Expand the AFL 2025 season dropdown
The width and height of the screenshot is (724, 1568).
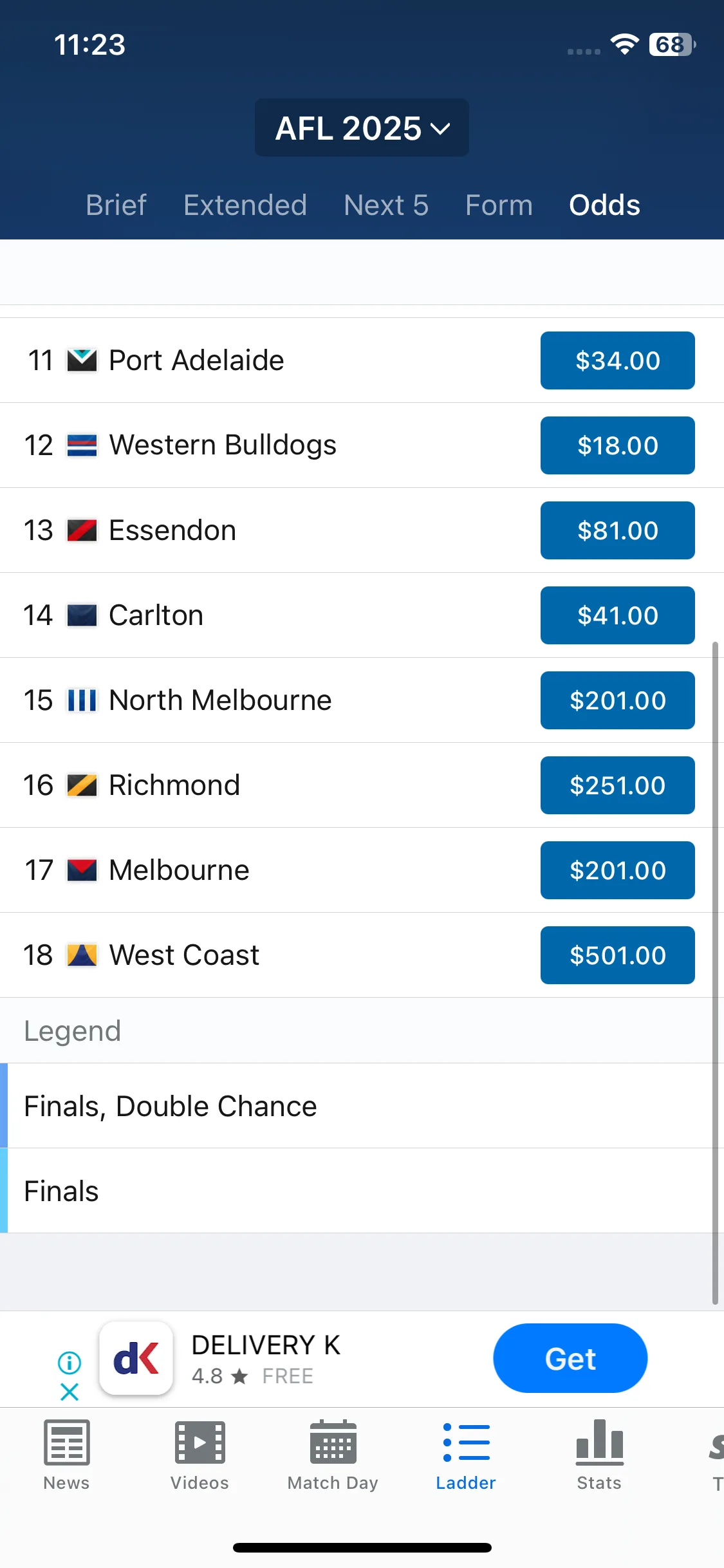[362, 127]
